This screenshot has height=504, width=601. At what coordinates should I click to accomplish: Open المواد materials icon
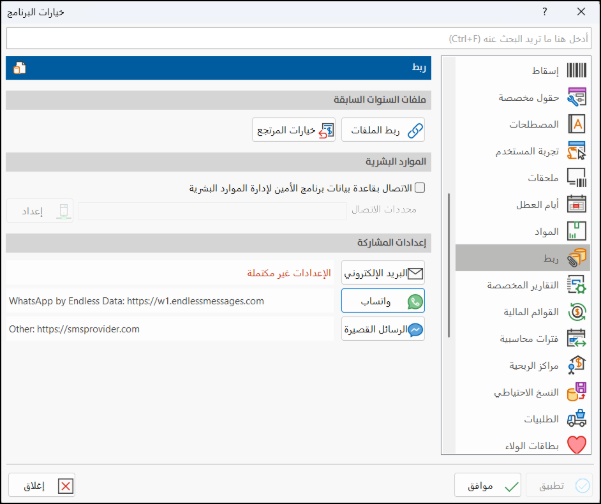coord(576,231)
